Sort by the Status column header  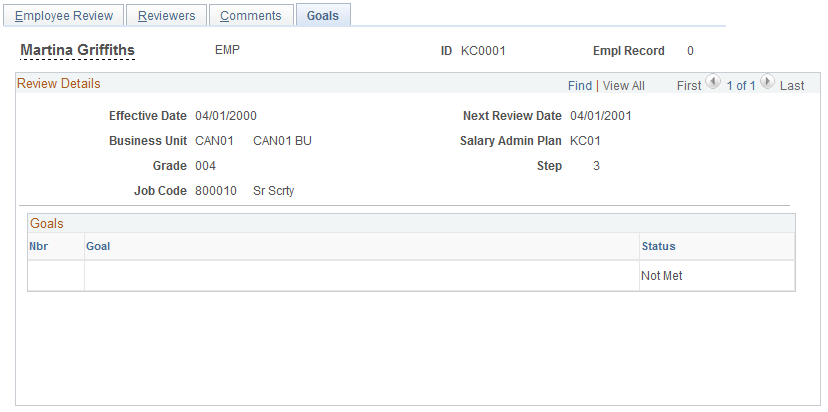point(658,246)
